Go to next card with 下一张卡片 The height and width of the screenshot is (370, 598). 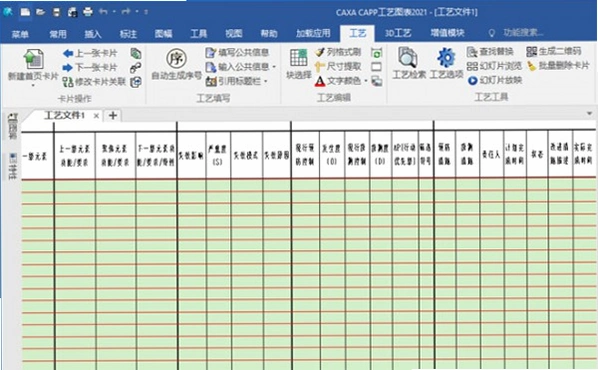pyautogui.click(x=90, y=68)
